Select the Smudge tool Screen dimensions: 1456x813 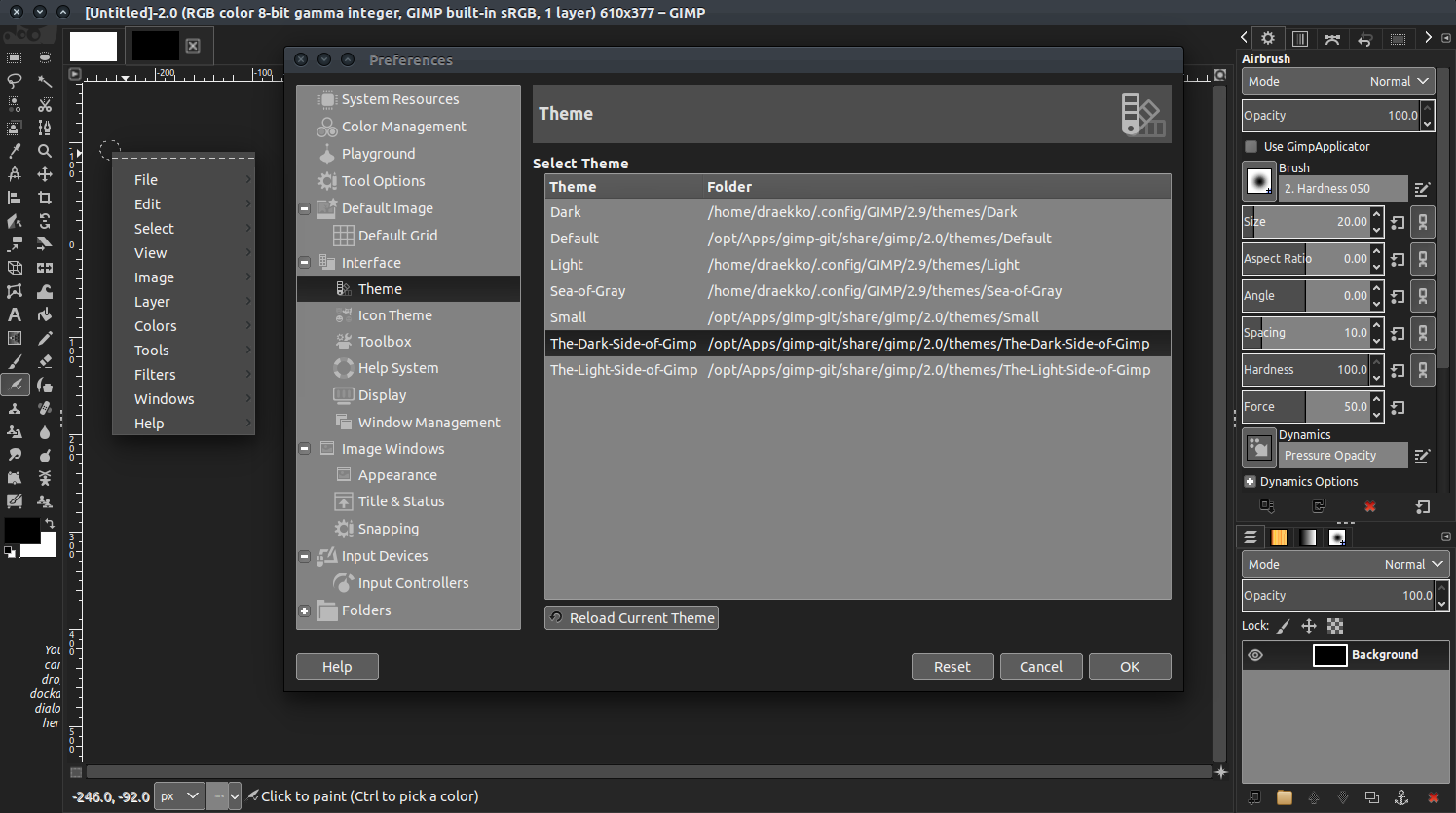tap(15, 455)
